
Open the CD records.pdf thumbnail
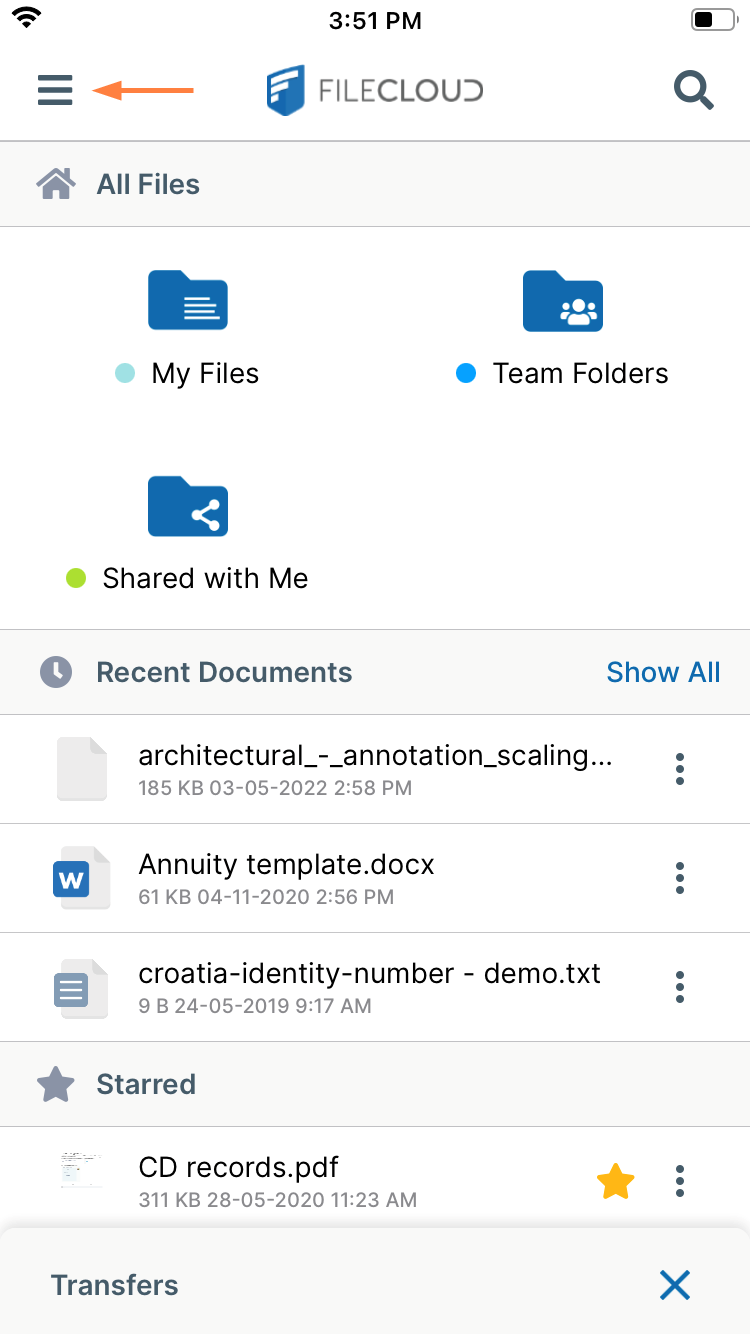81,1170
